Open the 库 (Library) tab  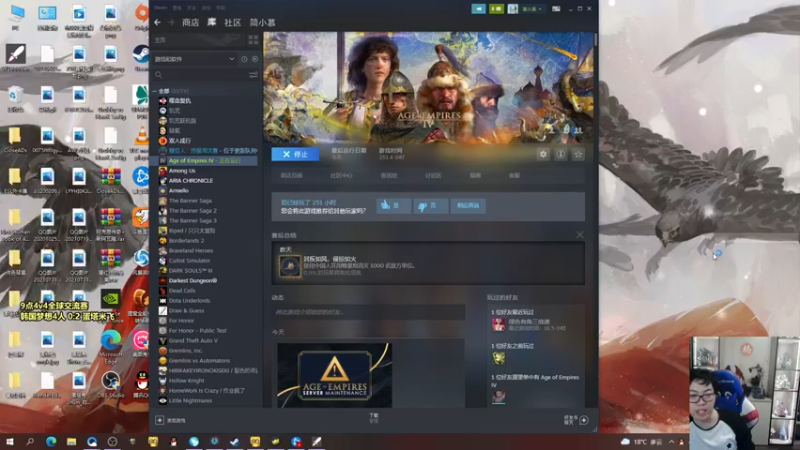[x=212, y=22]
